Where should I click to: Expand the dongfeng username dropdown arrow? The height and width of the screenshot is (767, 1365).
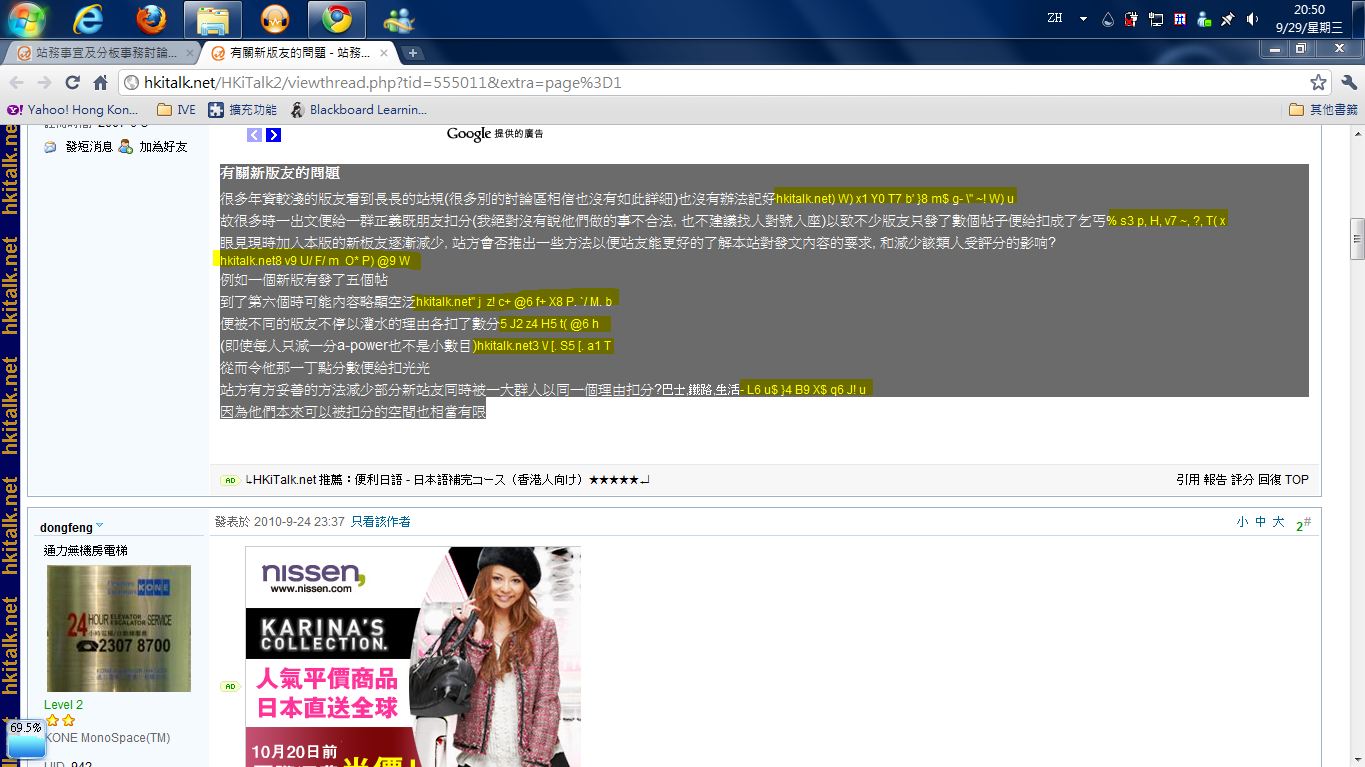[x=99, y=527]
